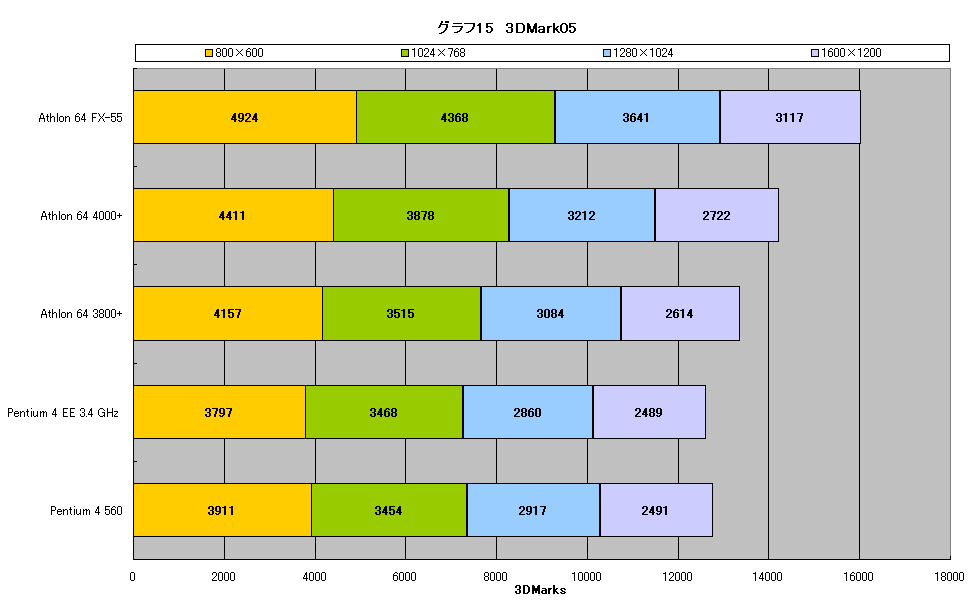Click the Athlon 64 FX-55 axis label

coord(81,118)
